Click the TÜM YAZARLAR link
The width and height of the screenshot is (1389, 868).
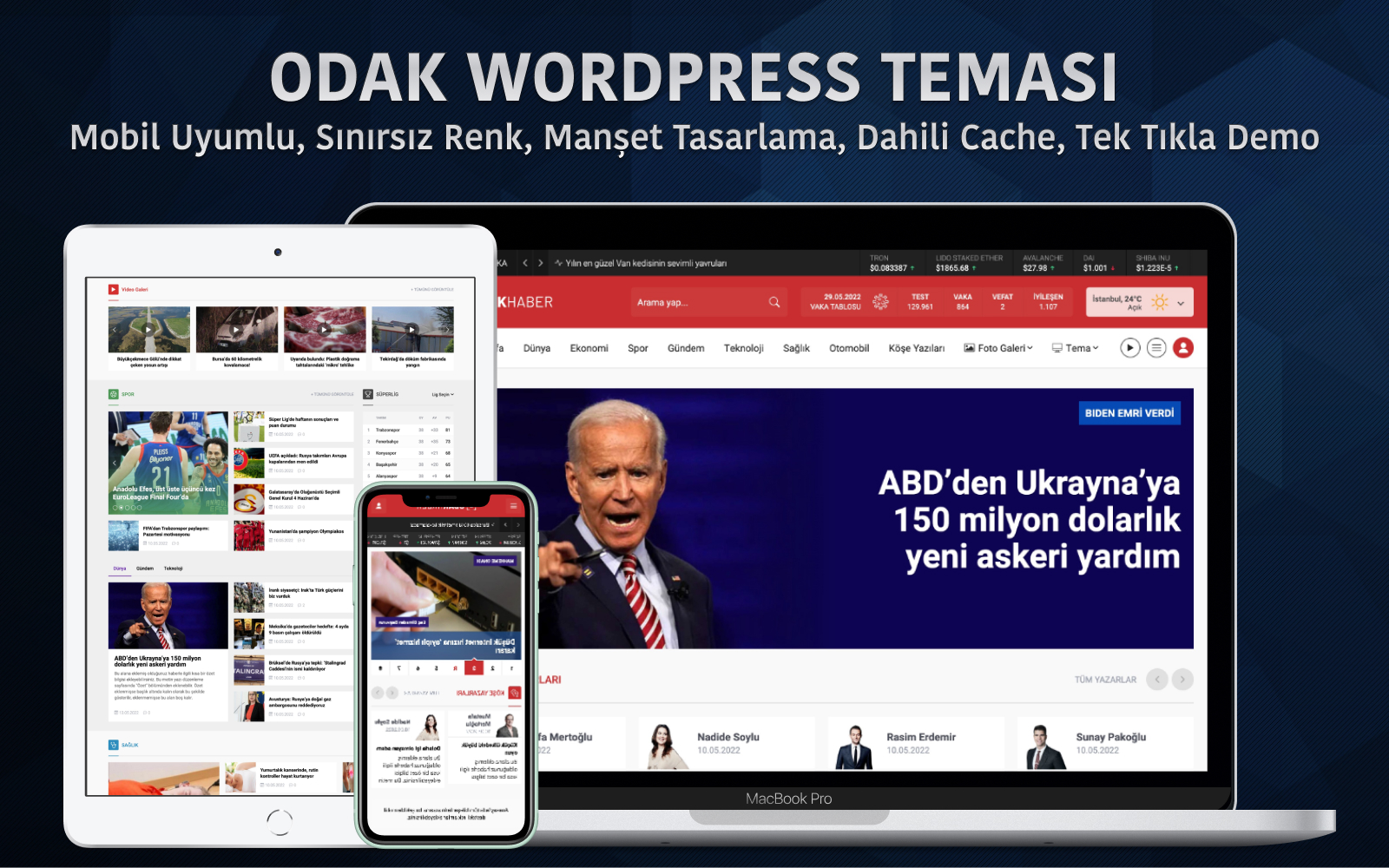[x=1105, y=680]
